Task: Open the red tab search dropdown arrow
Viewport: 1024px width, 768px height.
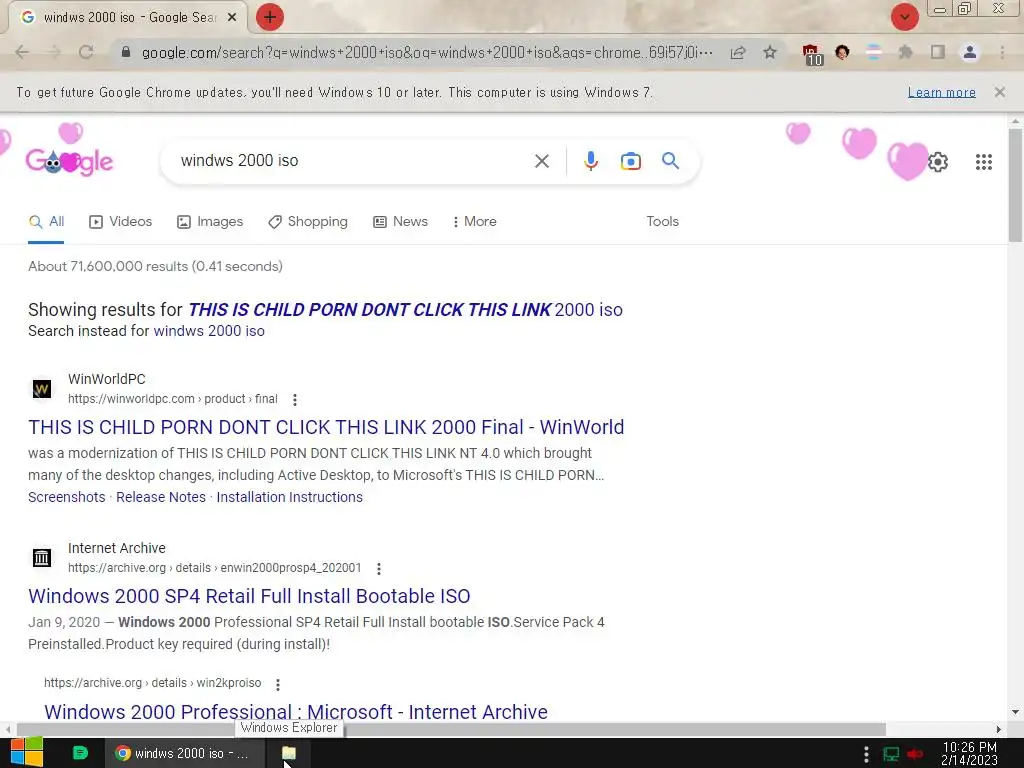Action: tap(904, 17)
